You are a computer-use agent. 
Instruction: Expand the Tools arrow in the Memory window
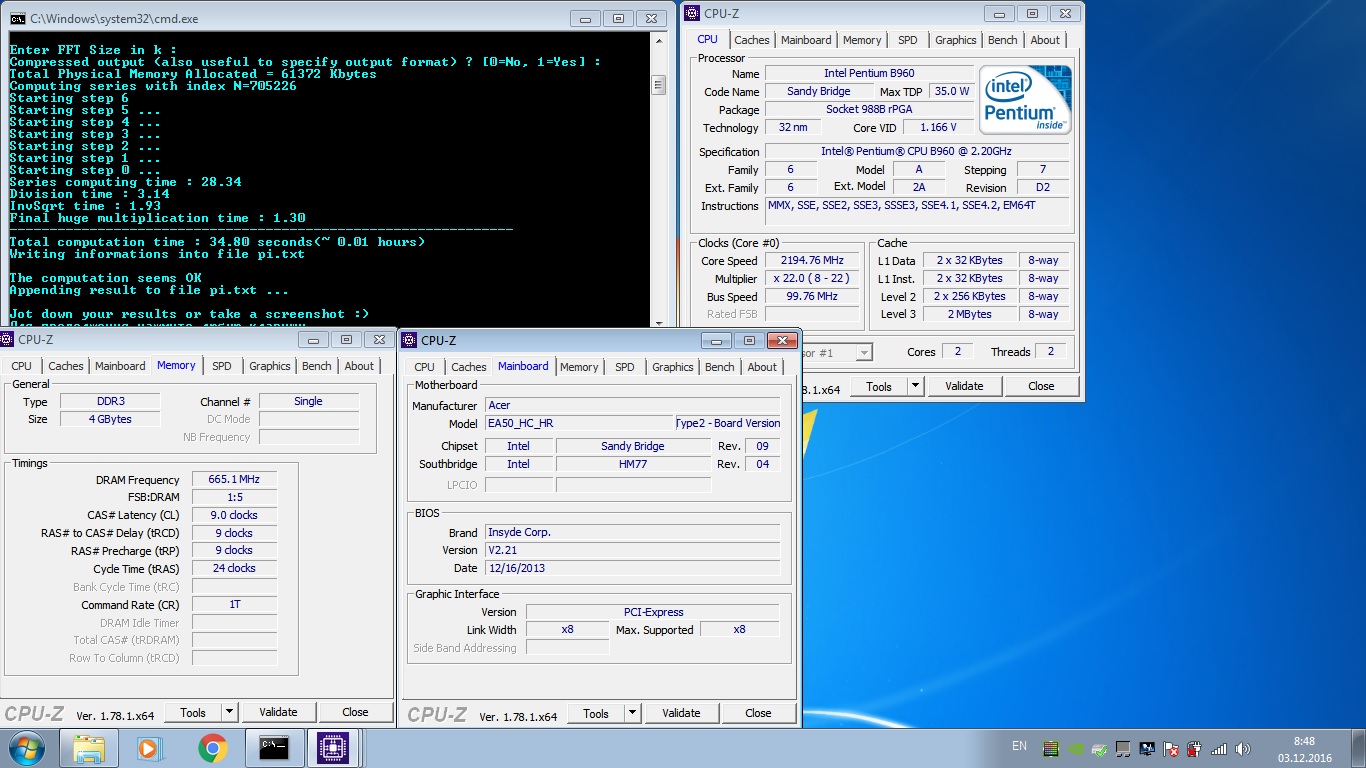click(x=230, y=712)
